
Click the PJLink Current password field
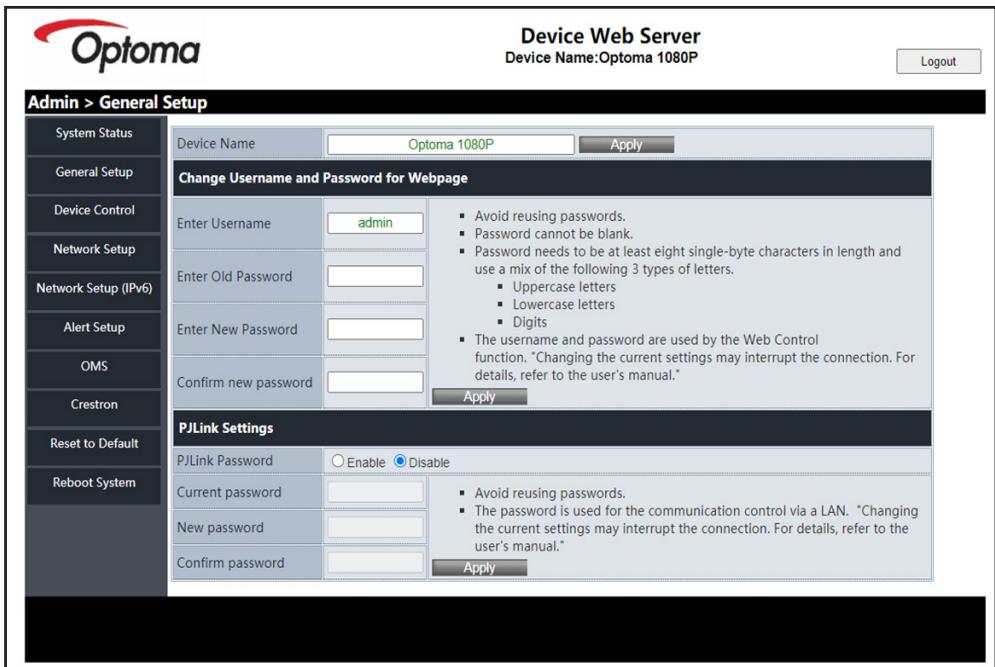pyautogui.click(x=375, y=492)
